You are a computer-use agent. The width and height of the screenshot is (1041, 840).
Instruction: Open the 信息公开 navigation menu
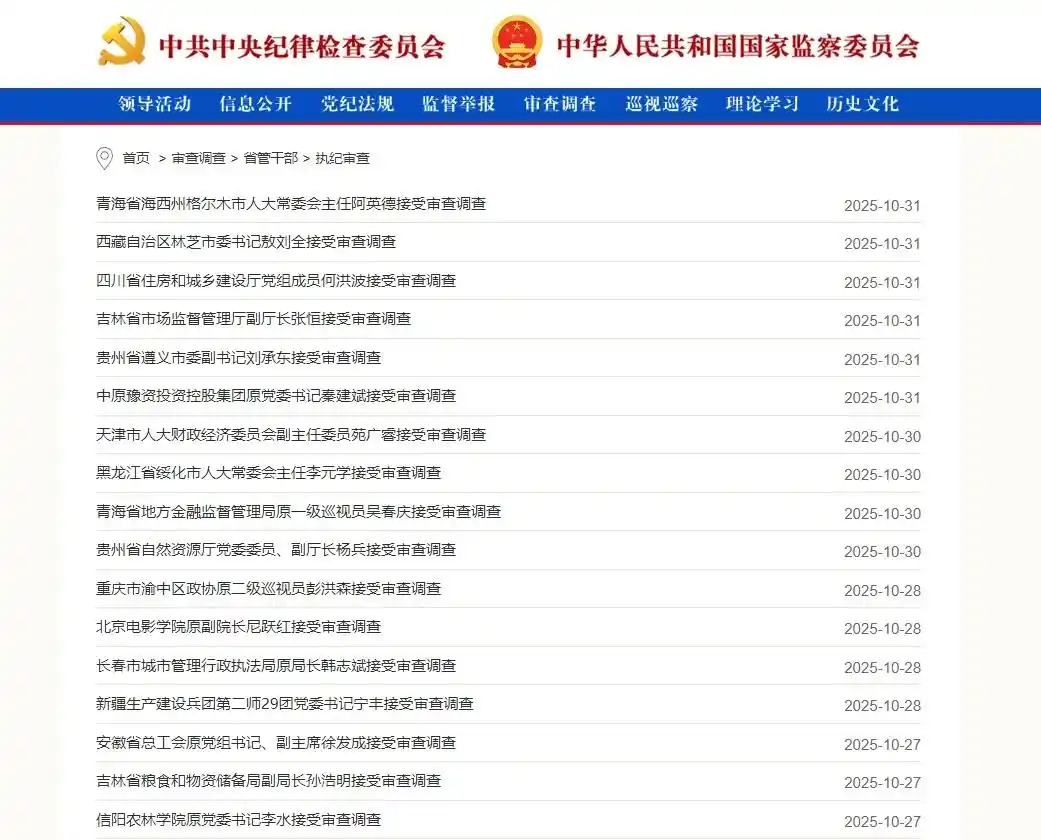click(255, 104)
